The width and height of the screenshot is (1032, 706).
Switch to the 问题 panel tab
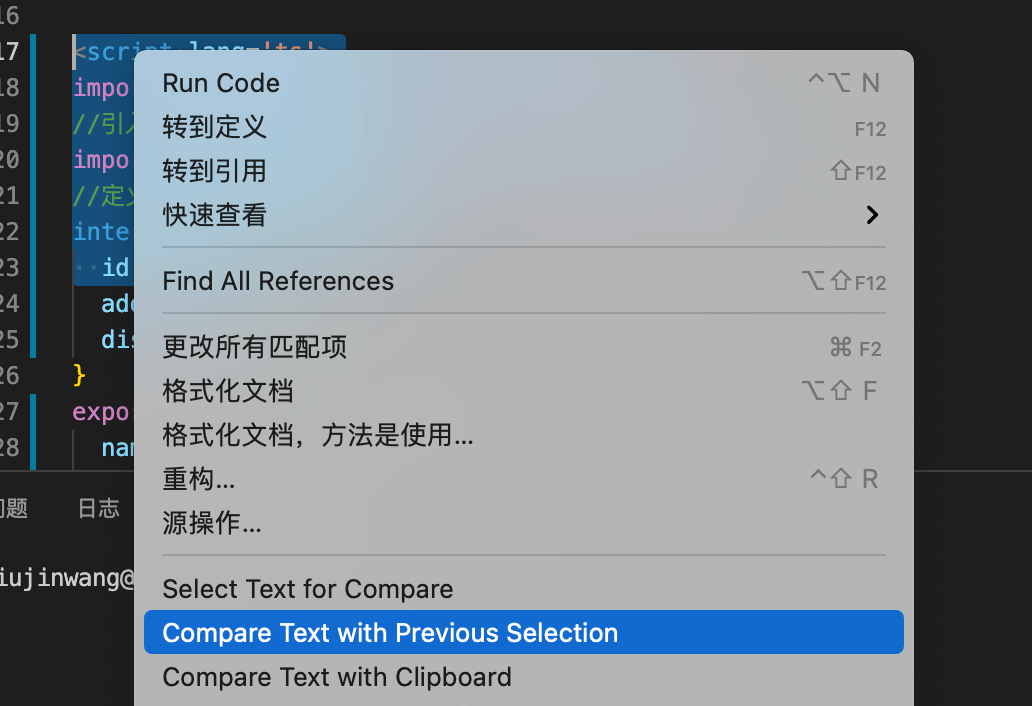click(x=13, y=508)
